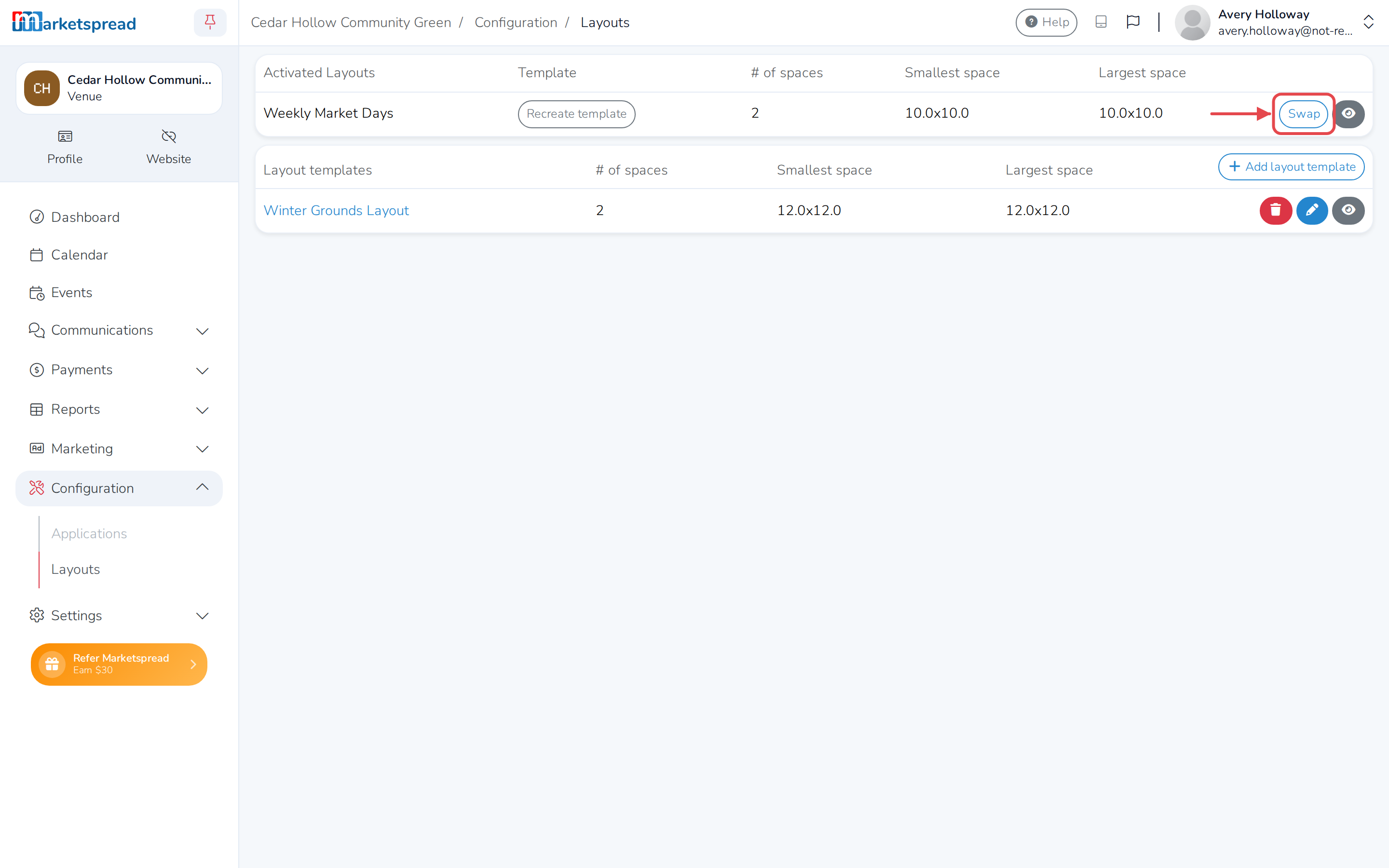Expand the Settings menu
1389x868 pixels.
point(119,615)
